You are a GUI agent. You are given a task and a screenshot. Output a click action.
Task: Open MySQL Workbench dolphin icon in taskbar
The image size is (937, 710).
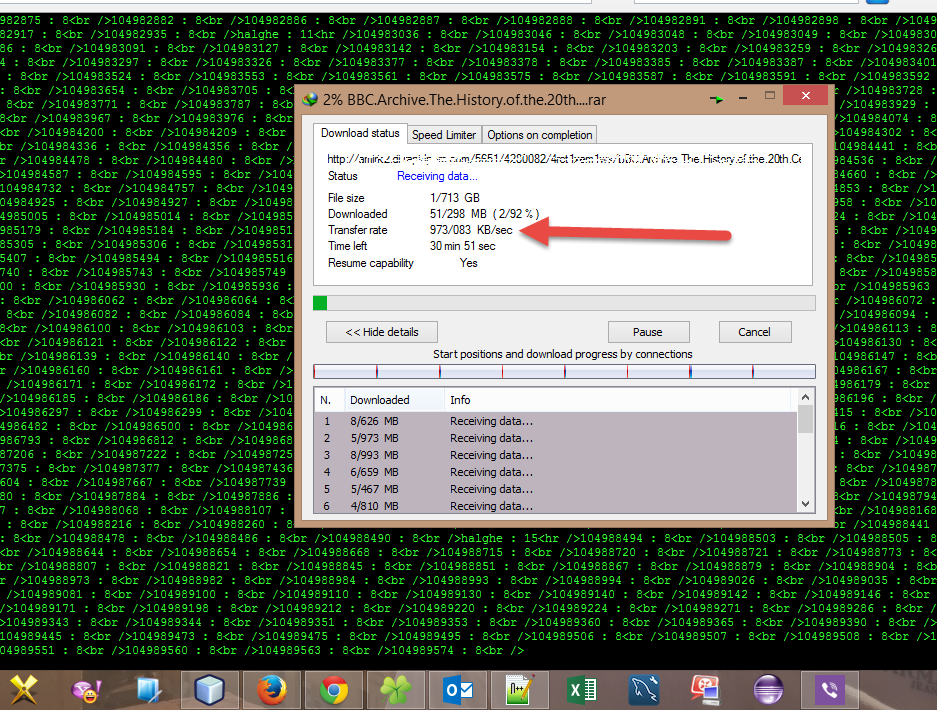tap(644, 689)
